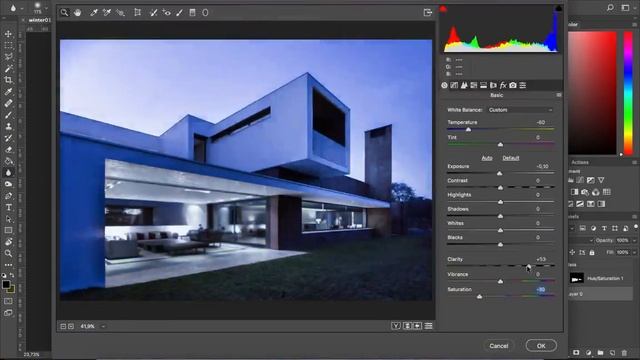The image size is (640, 360).
Task: Select the Clone Stamp tool
Action: [8, 127]
